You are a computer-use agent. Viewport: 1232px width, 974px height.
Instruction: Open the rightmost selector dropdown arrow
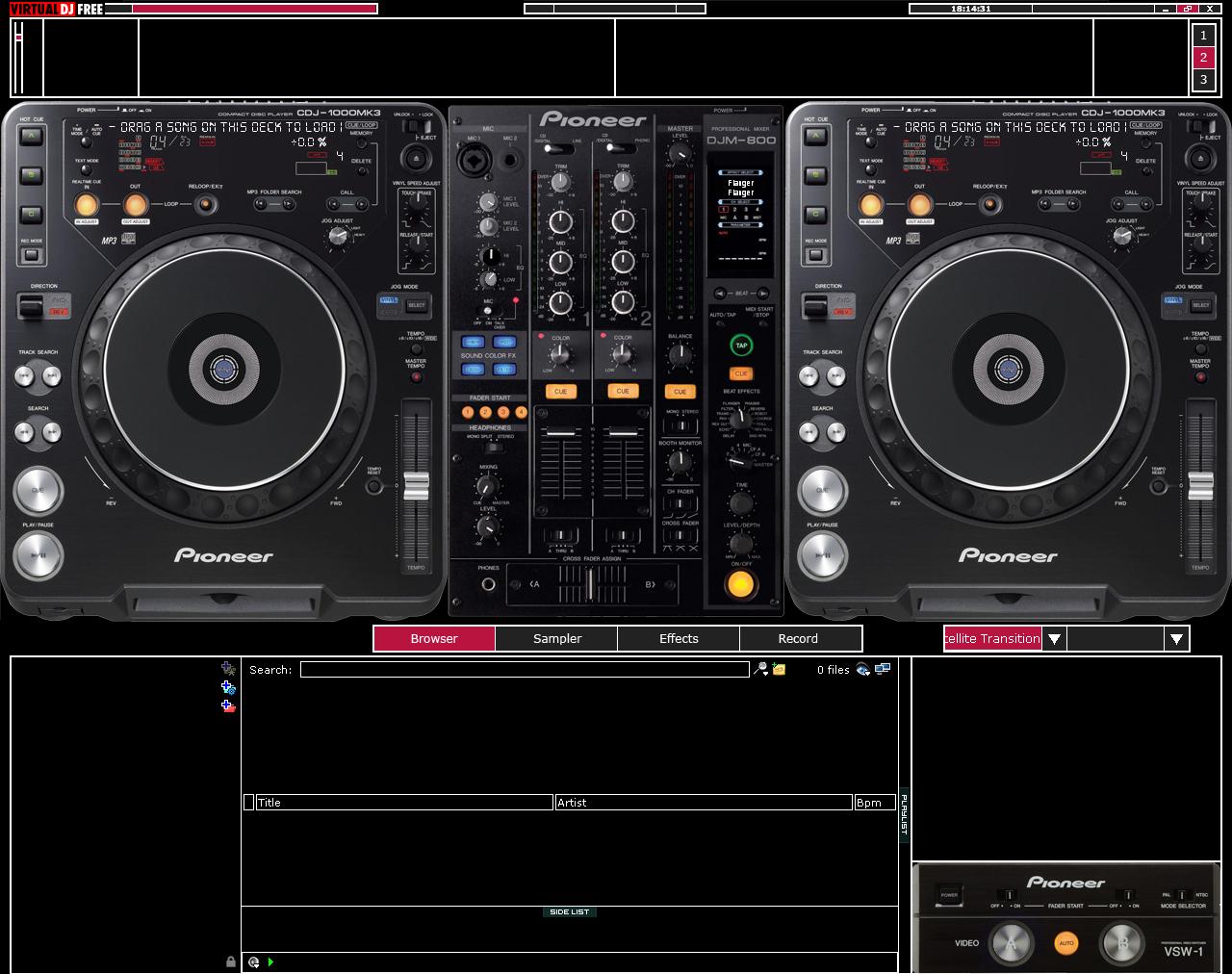pos(1176,637)
